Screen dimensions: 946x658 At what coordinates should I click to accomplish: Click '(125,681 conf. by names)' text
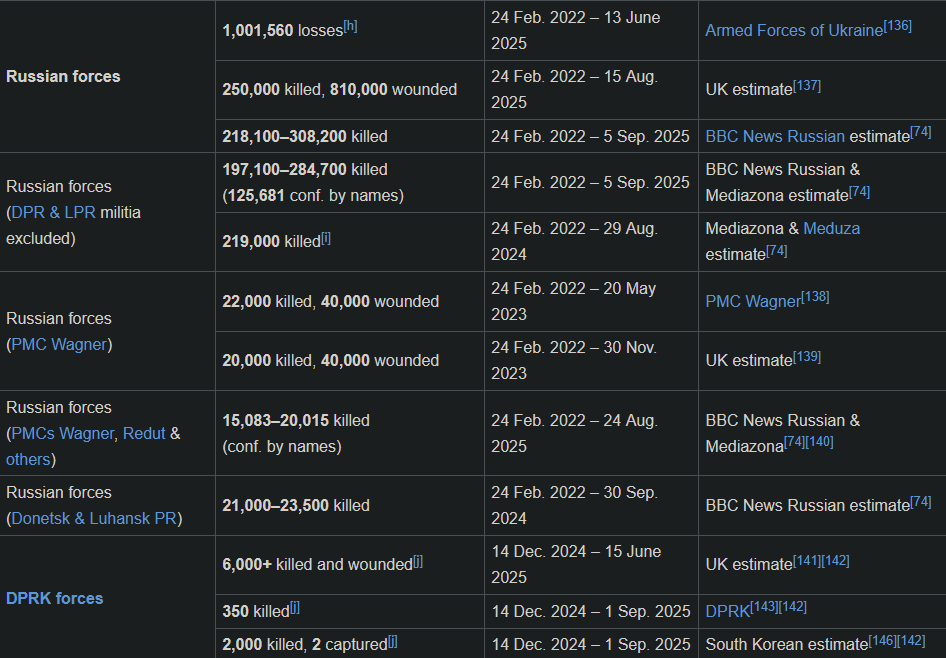313,196
